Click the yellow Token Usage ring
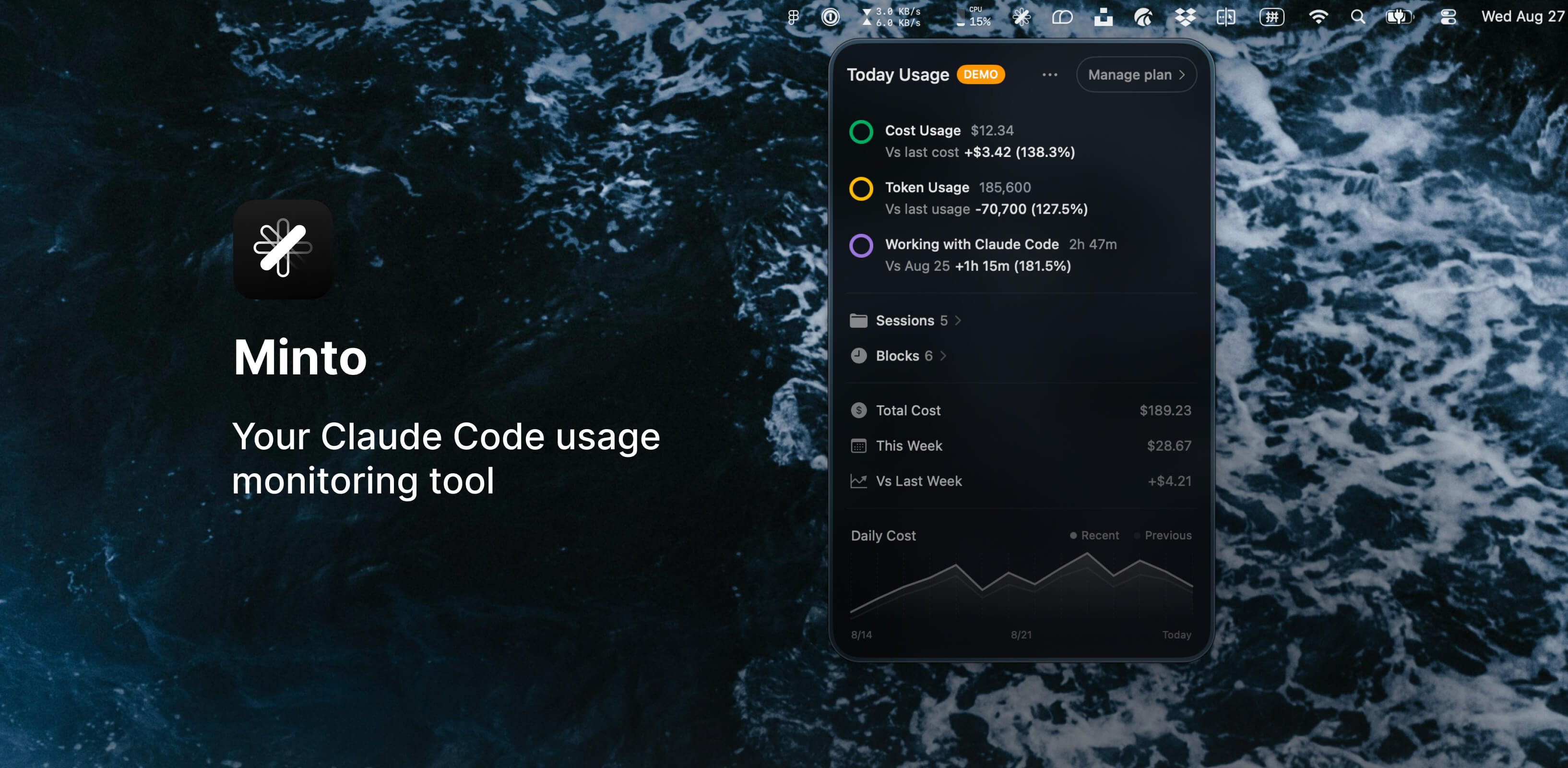 (x=861, y=189)
